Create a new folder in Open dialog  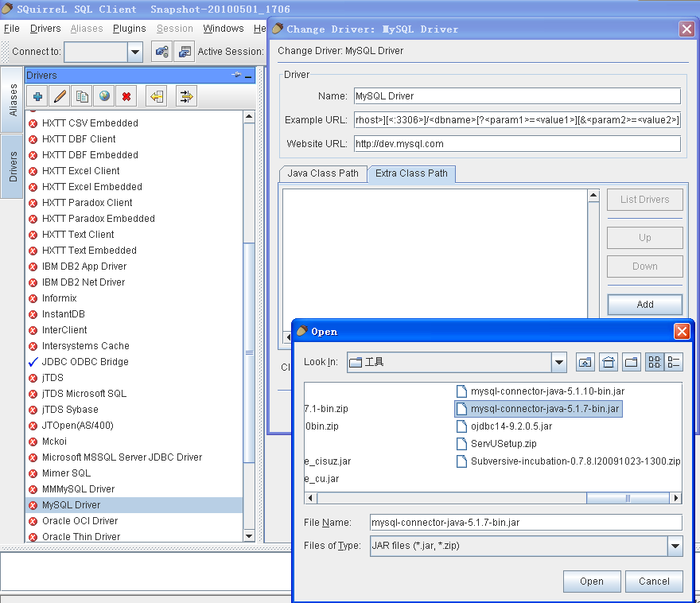point(631,362)
